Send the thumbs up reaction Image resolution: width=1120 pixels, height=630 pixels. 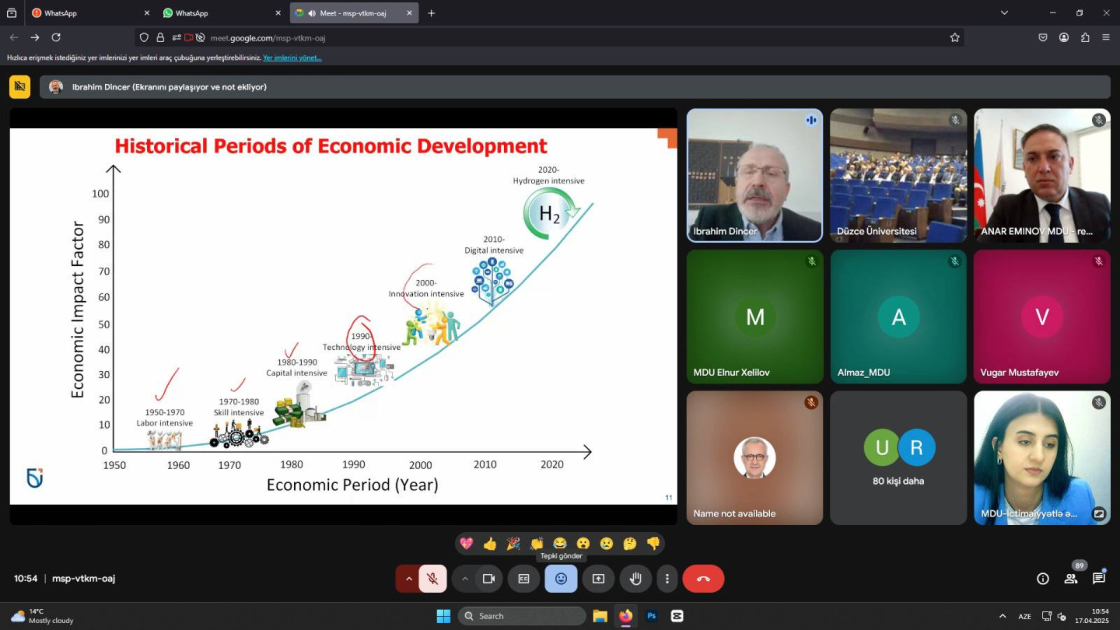click(x=490, y=544)
